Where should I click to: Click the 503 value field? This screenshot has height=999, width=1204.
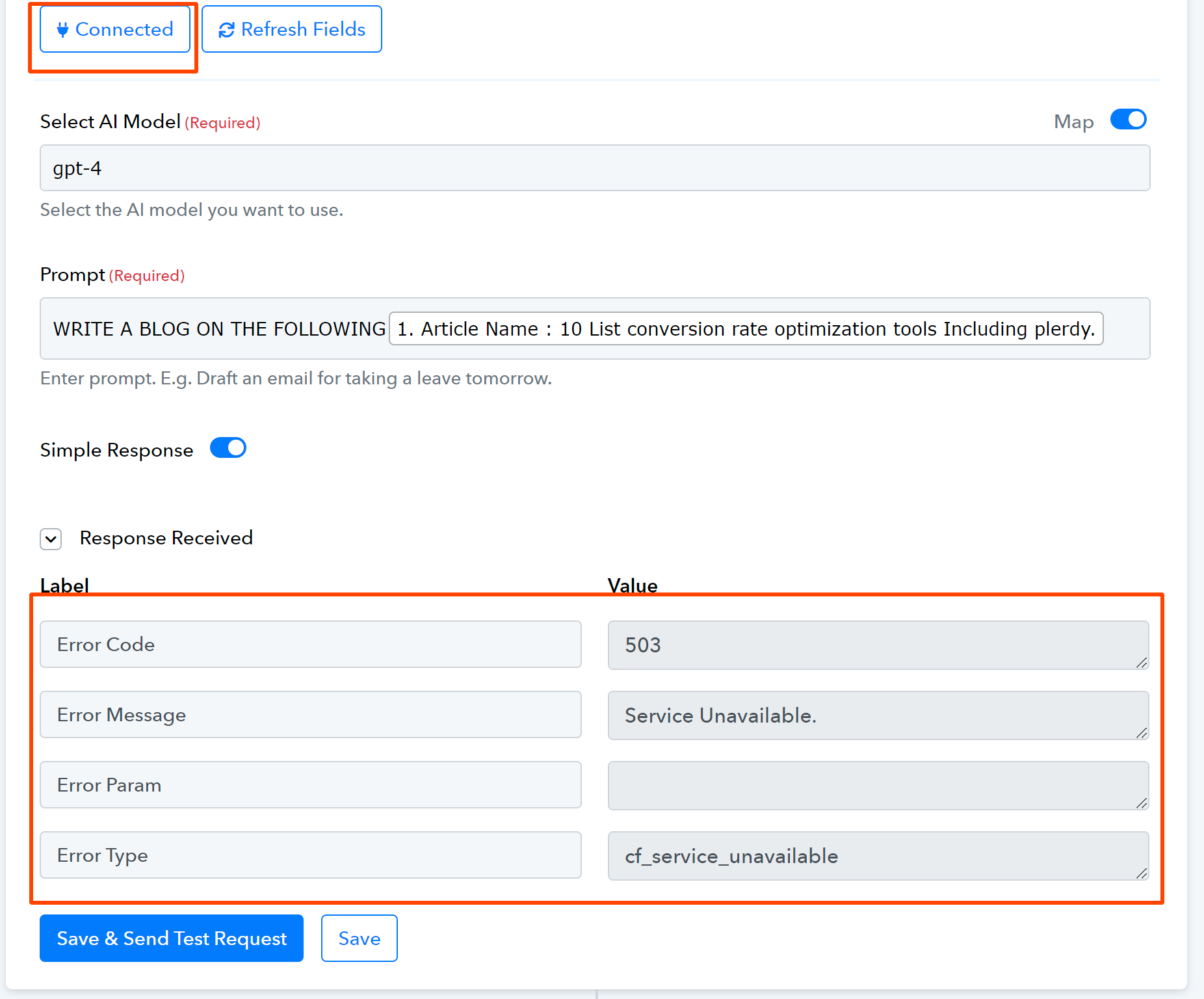tap(878, 645)
